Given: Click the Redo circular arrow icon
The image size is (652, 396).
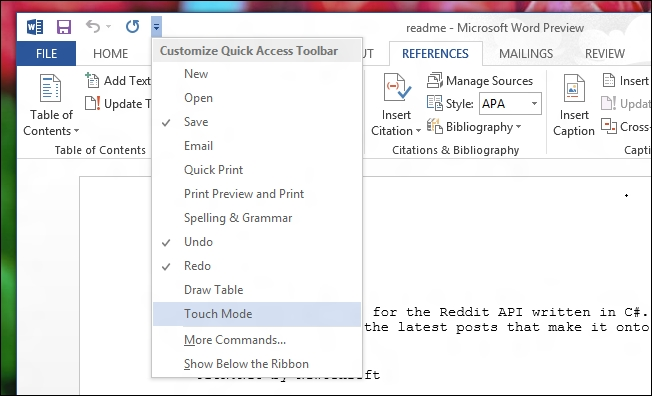Looking at the screenshot, I should (x=132, y=27).
